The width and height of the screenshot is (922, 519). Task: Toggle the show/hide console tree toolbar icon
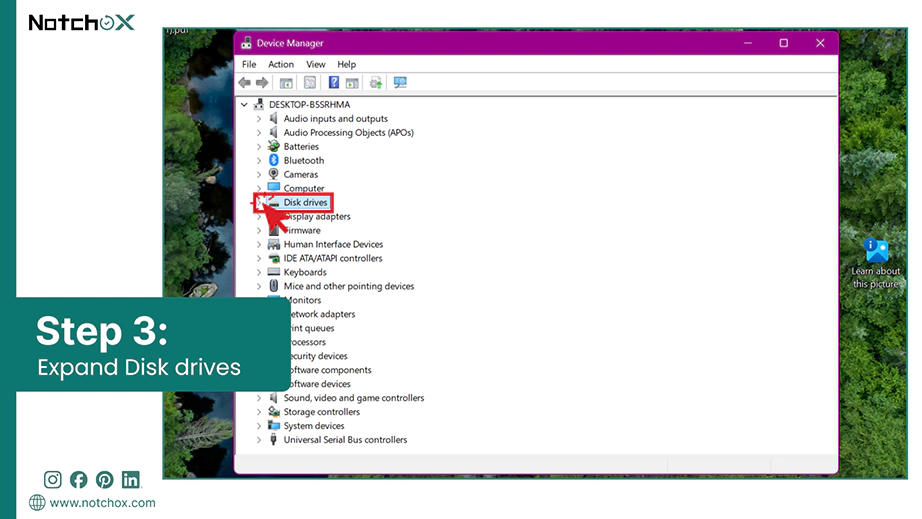[286, 83]
